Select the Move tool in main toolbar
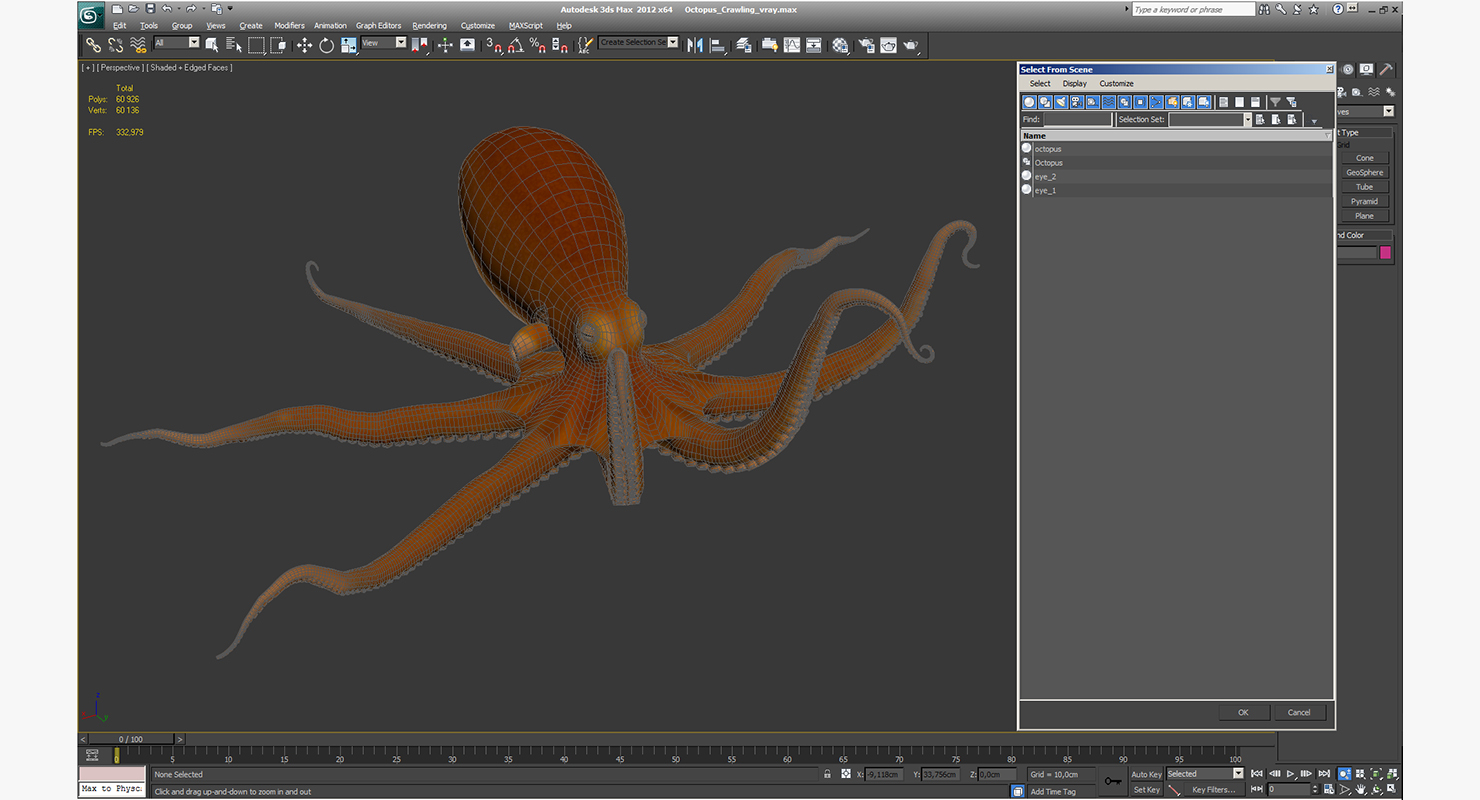 click(x=304, y=45)
